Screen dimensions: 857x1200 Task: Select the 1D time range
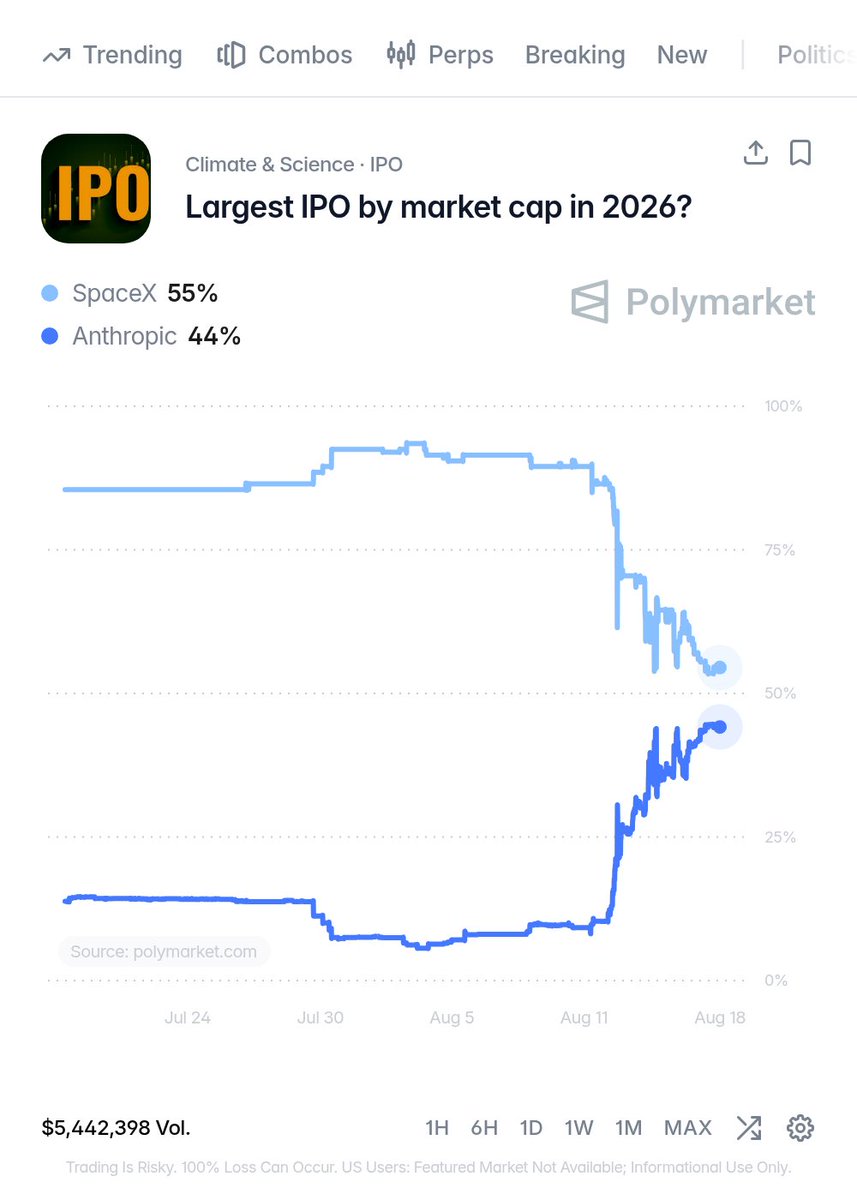point(531,1128)
